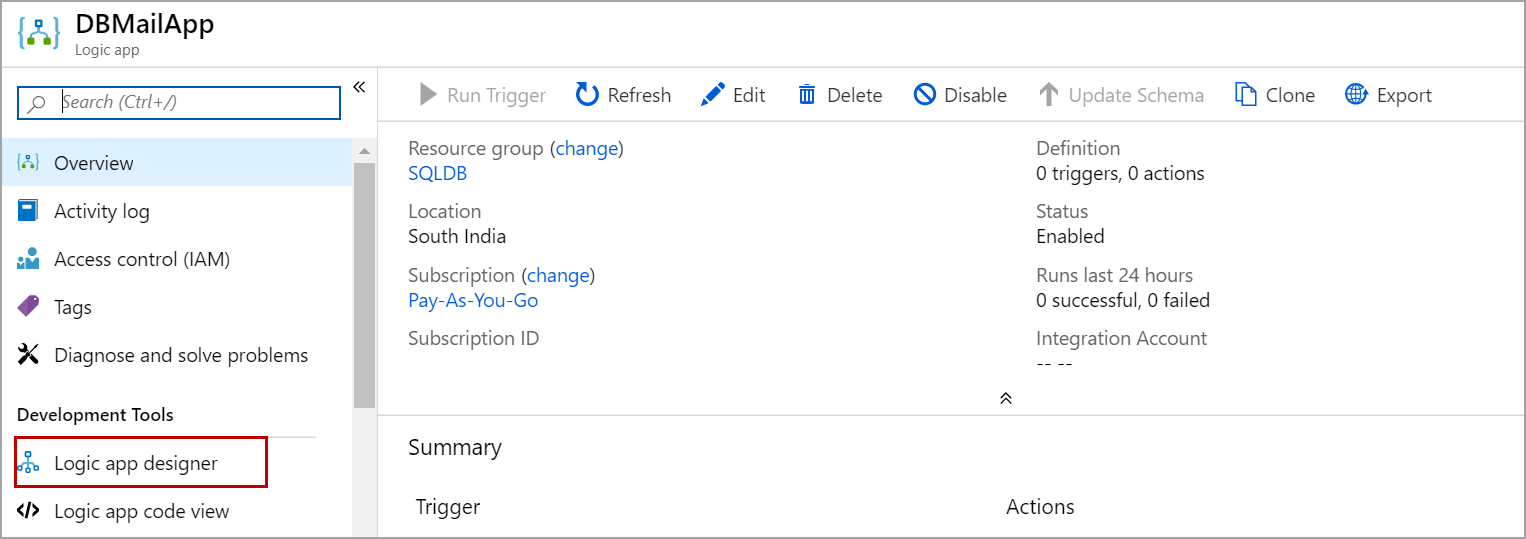Click the Clone icon
Screen dimensions: 1526x539
1245,95
